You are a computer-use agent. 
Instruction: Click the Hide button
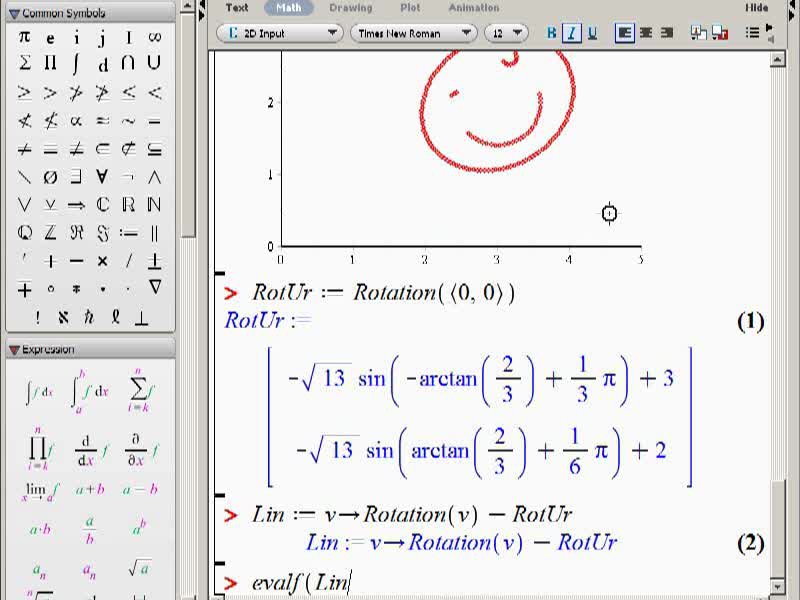click(756, 8)
